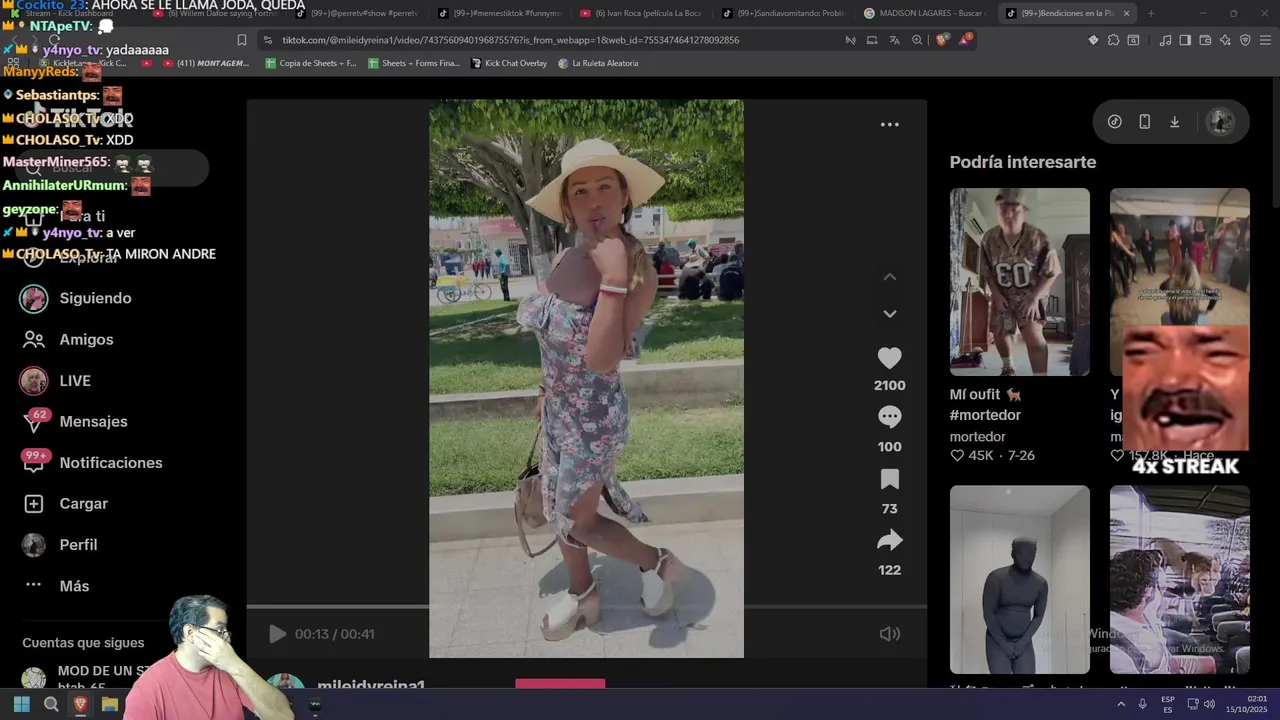The width and height of the screenshot is (1280, 720).
Task: Click the phone app icon in TikTok header
Action: point(1144,122)
